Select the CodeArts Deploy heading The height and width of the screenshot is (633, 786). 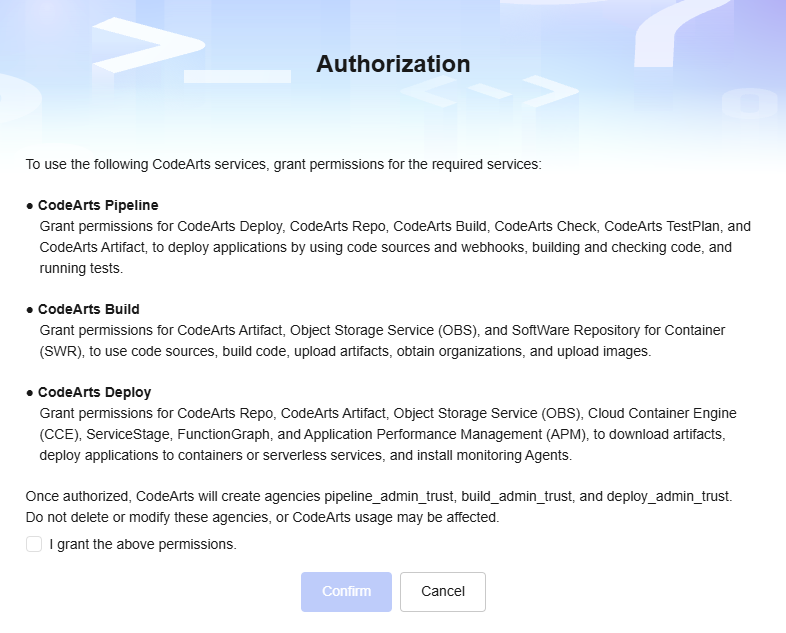94,392
